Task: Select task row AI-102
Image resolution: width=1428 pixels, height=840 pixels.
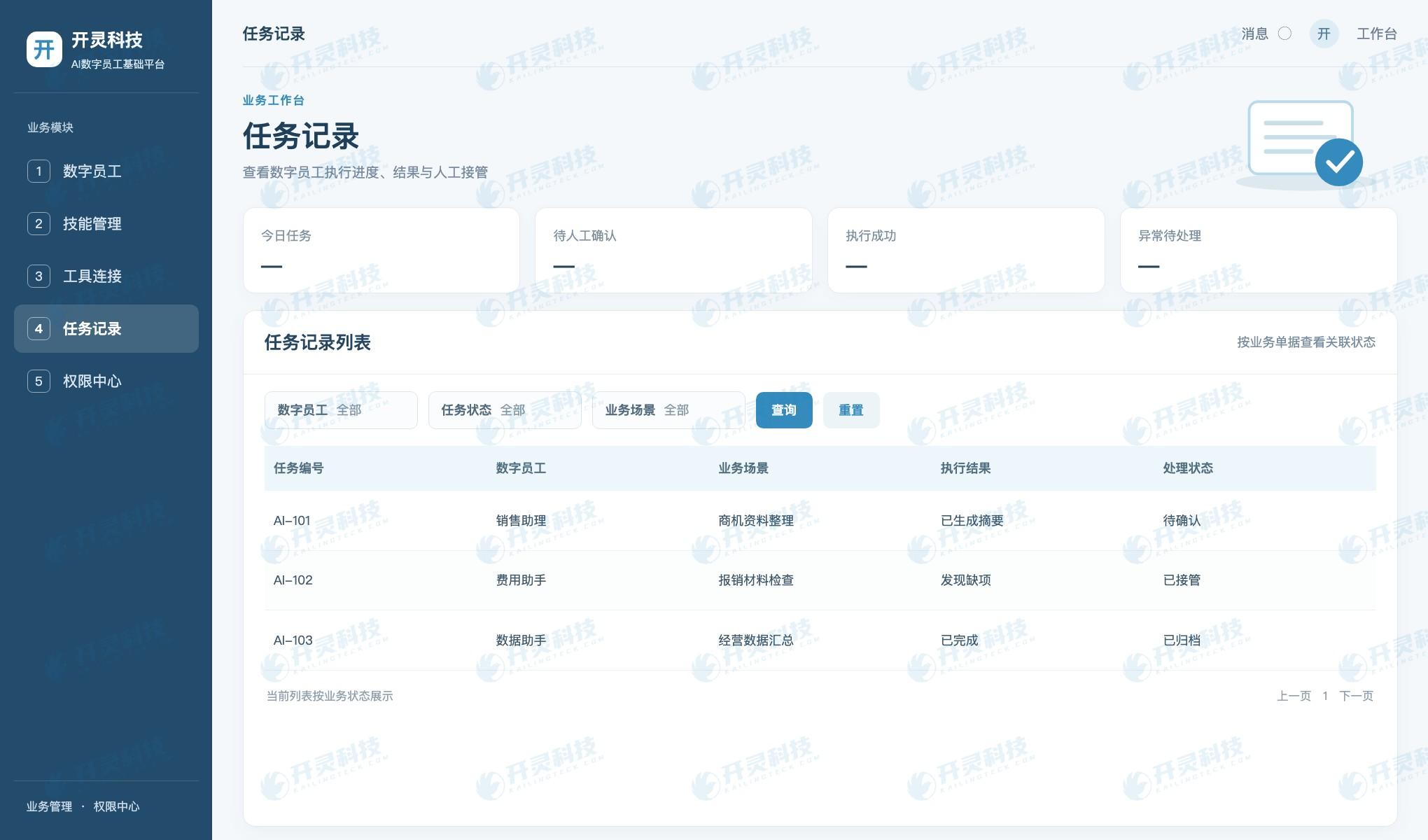Action: (820, 580)
